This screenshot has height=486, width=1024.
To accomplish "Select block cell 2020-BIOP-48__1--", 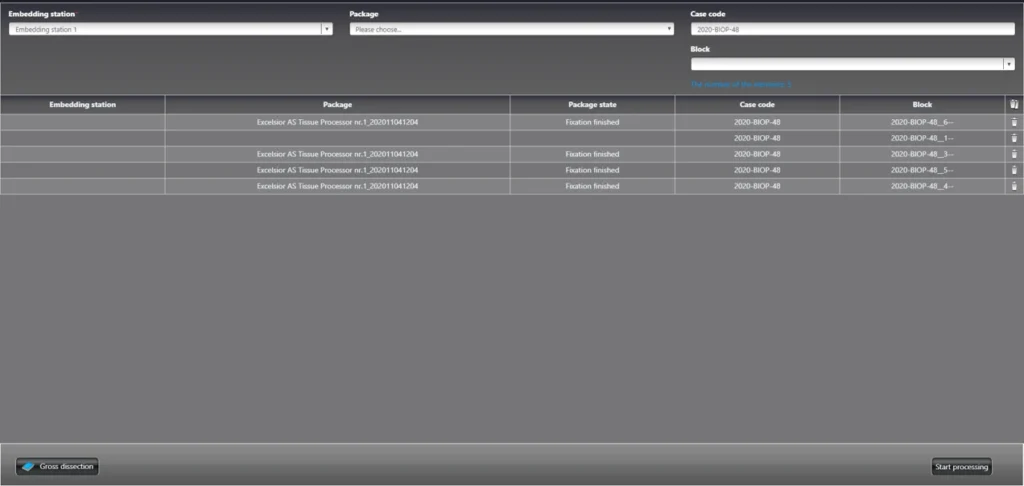I will tap(922, 138).
